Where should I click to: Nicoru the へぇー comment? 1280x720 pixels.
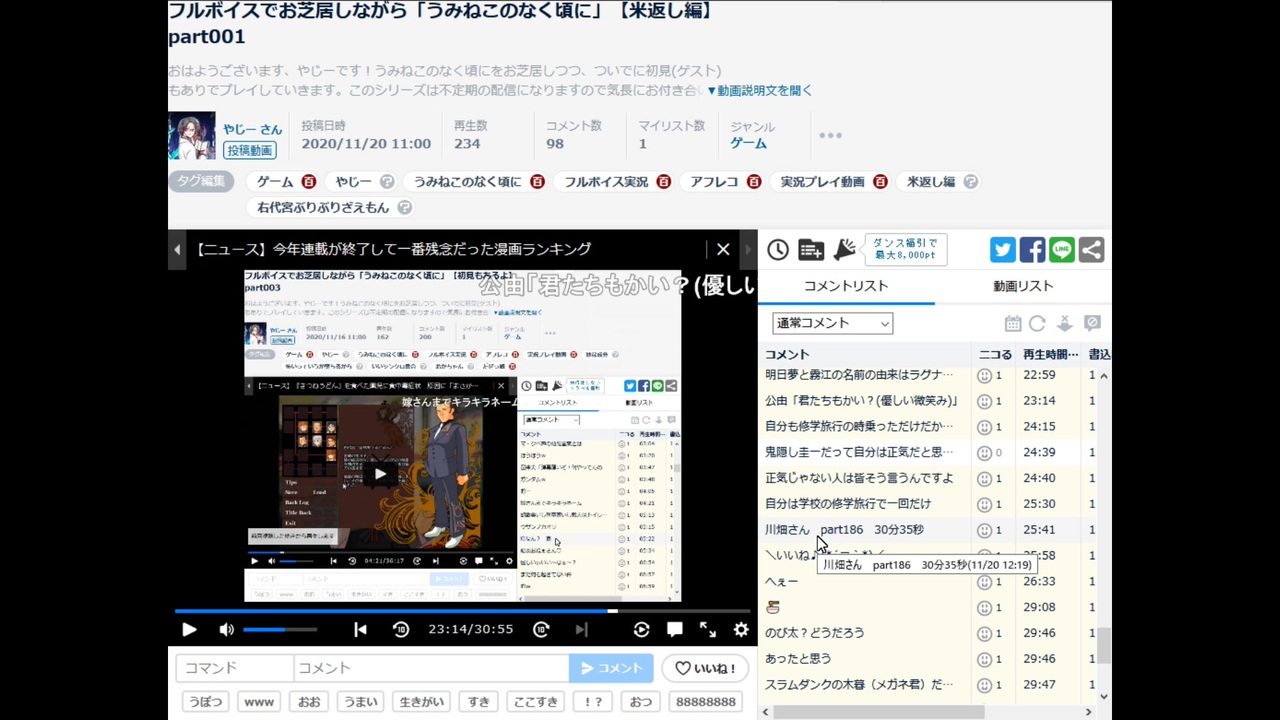[985, 581]
